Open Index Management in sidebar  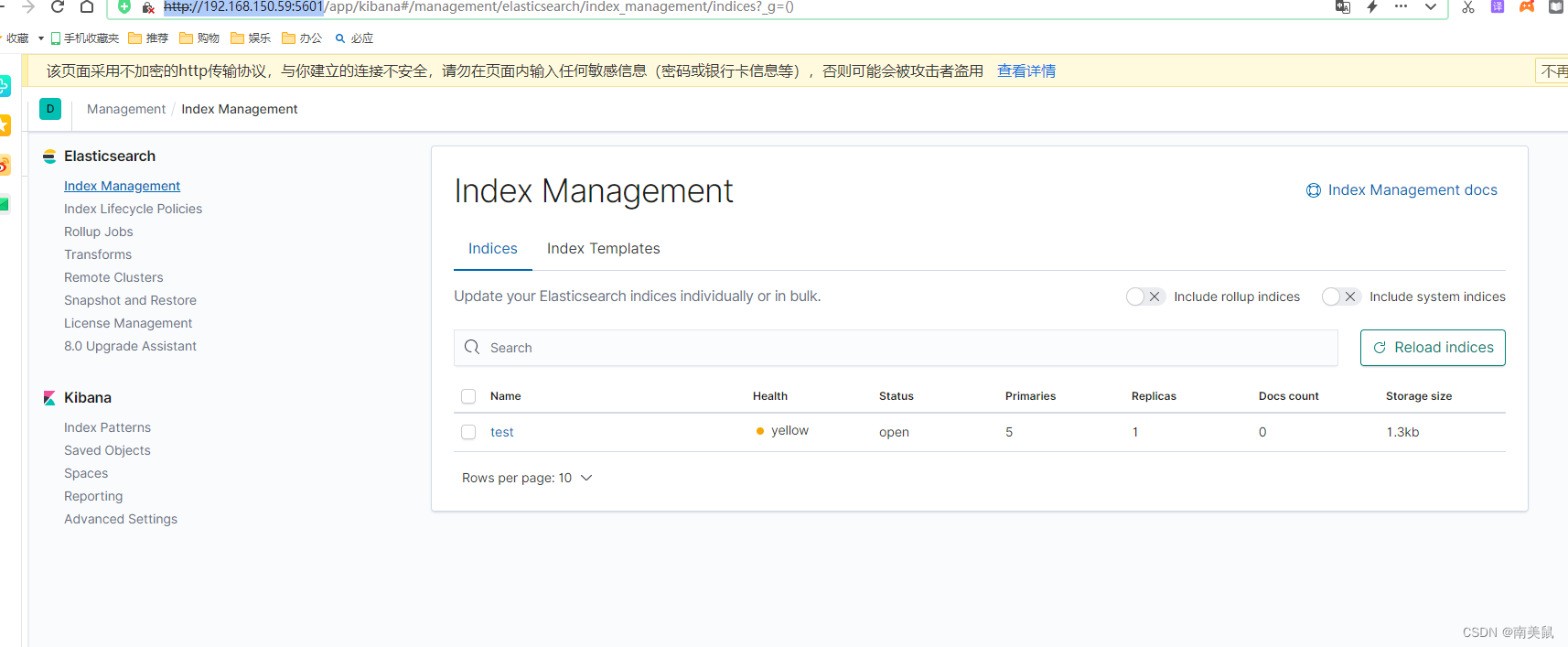[122, 186]
